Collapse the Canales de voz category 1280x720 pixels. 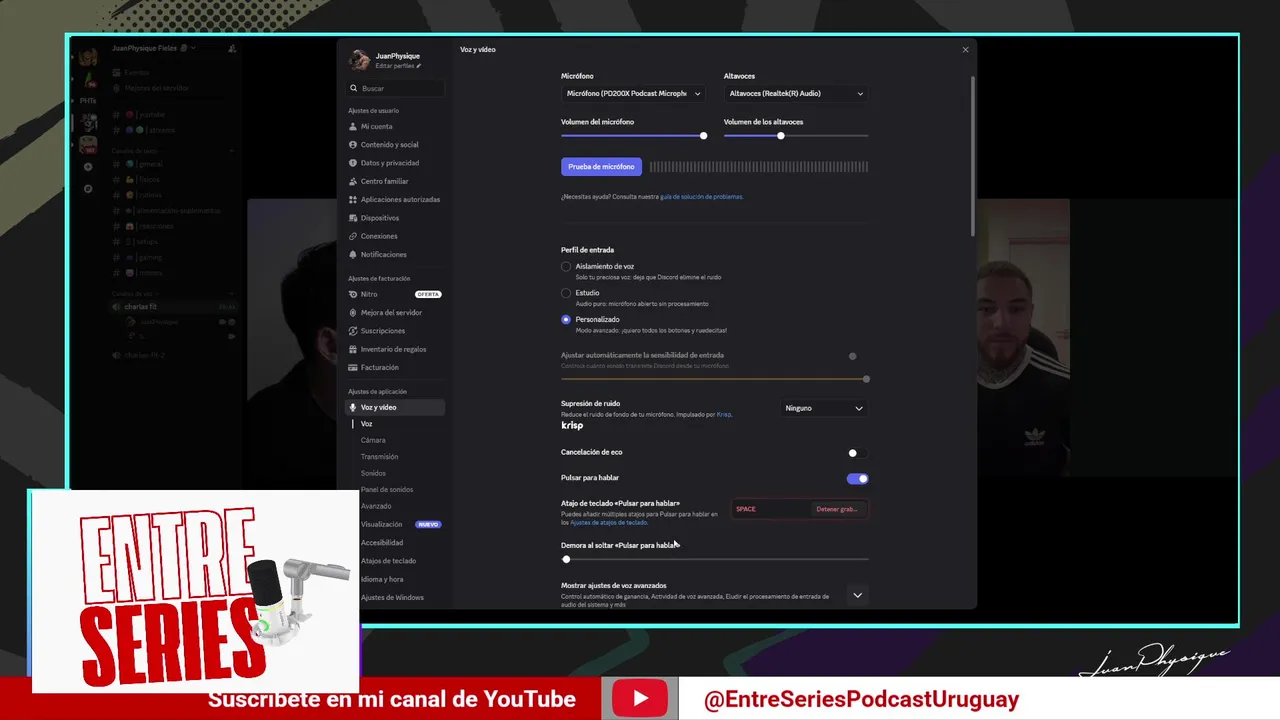coord(133,294)
